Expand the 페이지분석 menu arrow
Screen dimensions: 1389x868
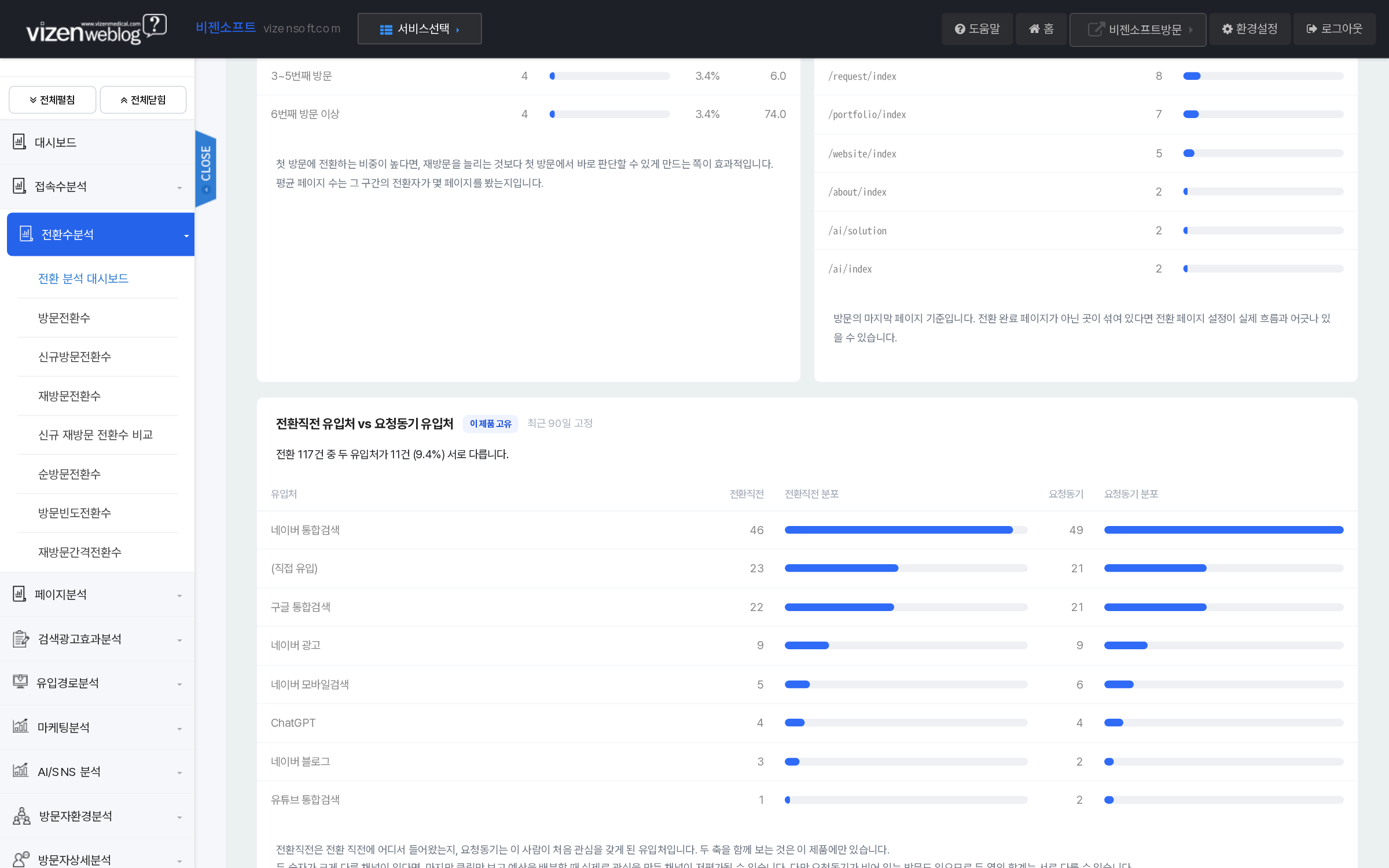point(179,596)
